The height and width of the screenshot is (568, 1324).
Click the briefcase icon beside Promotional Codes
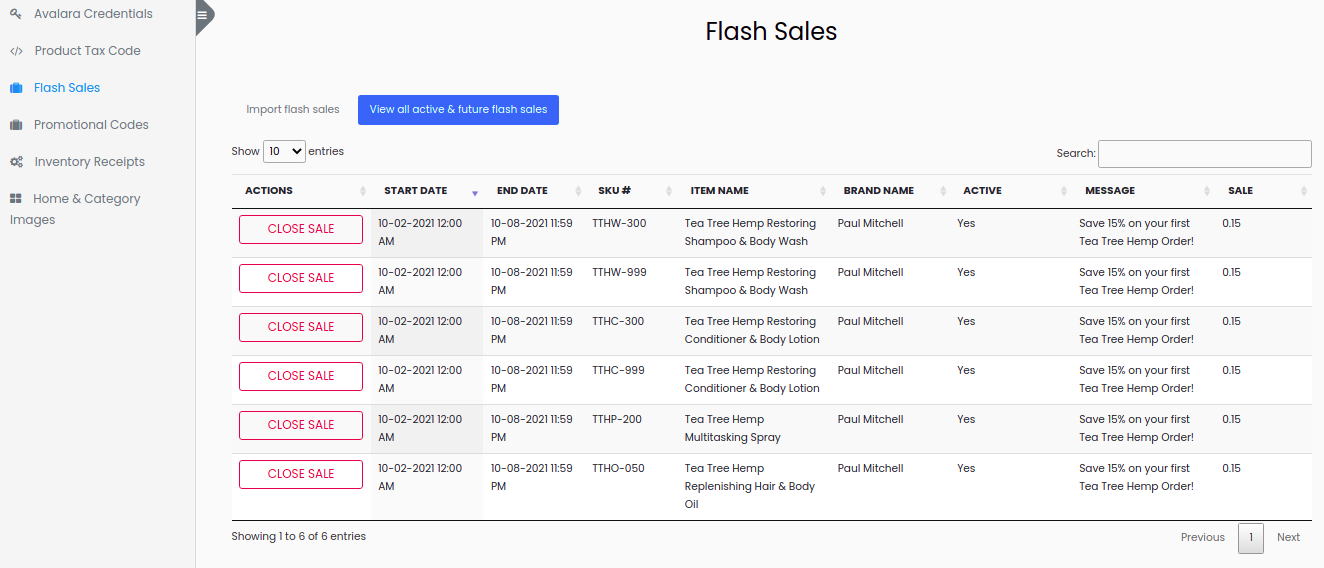click(x=16, y=125)
